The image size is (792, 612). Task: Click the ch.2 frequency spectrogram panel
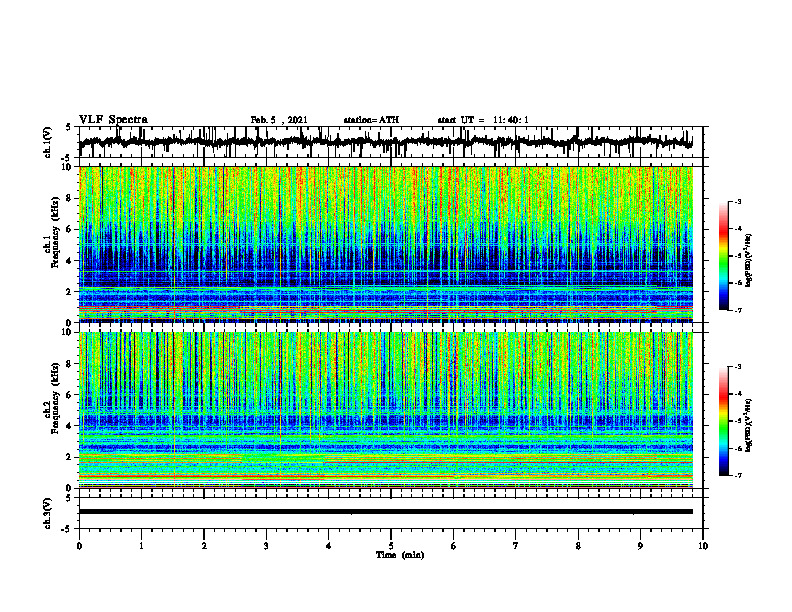[x=385, y=410]
